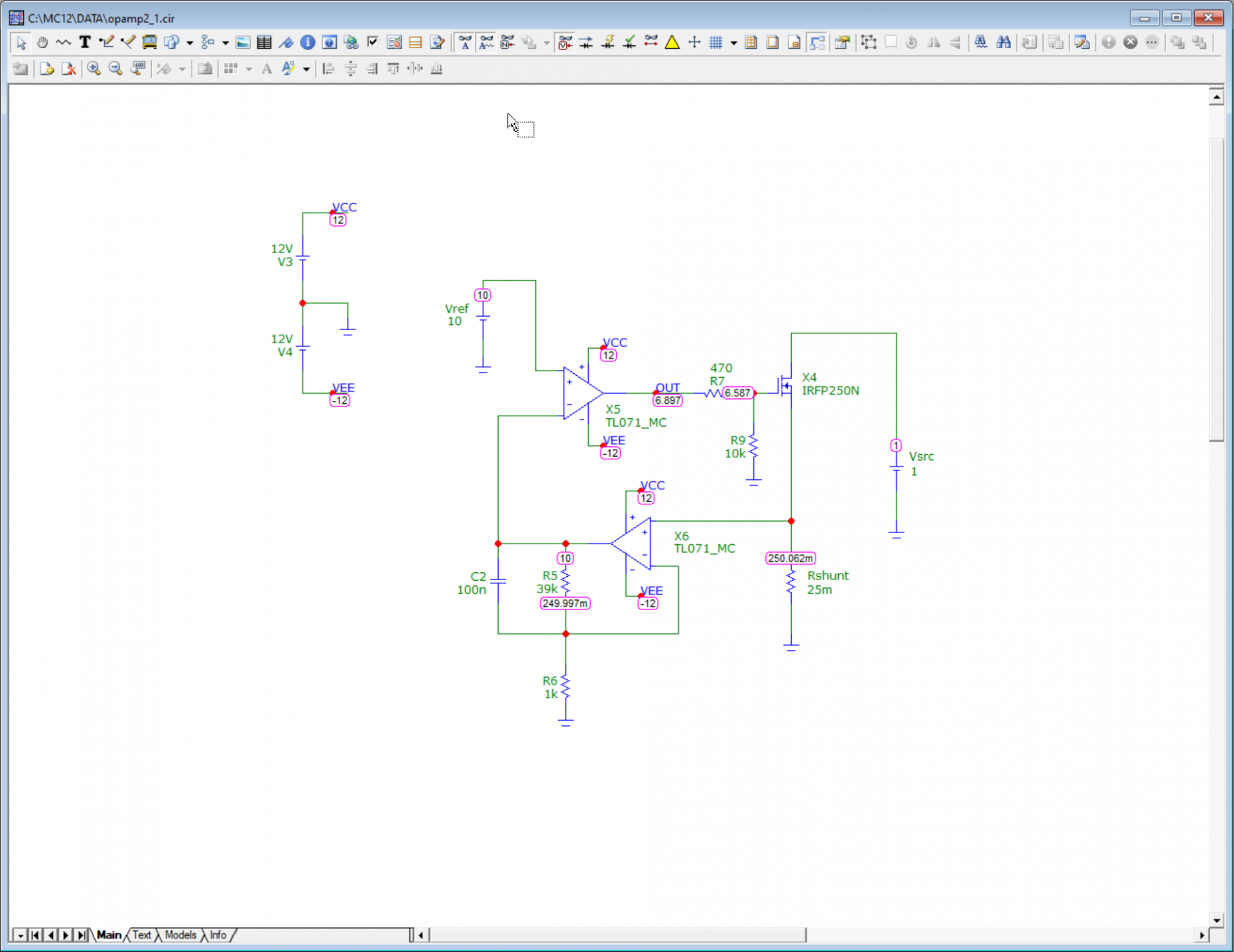Viewport: 1234px width, 952px height.
Task: Toggle the node voltages display
Action: coord(565,42)
